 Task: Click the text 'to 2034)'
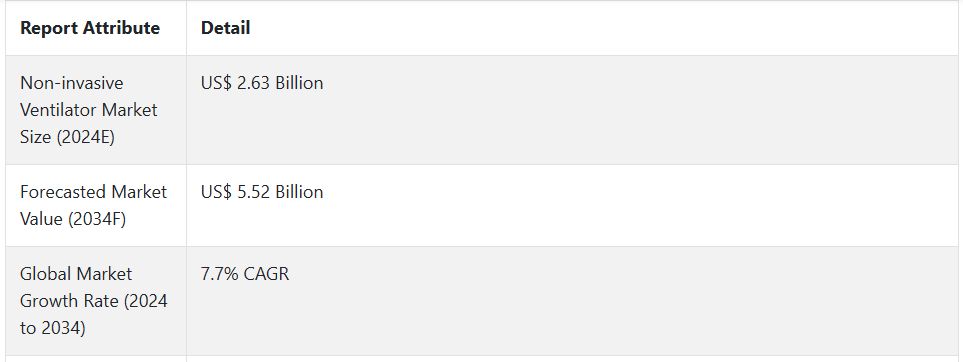pos(53,328)
